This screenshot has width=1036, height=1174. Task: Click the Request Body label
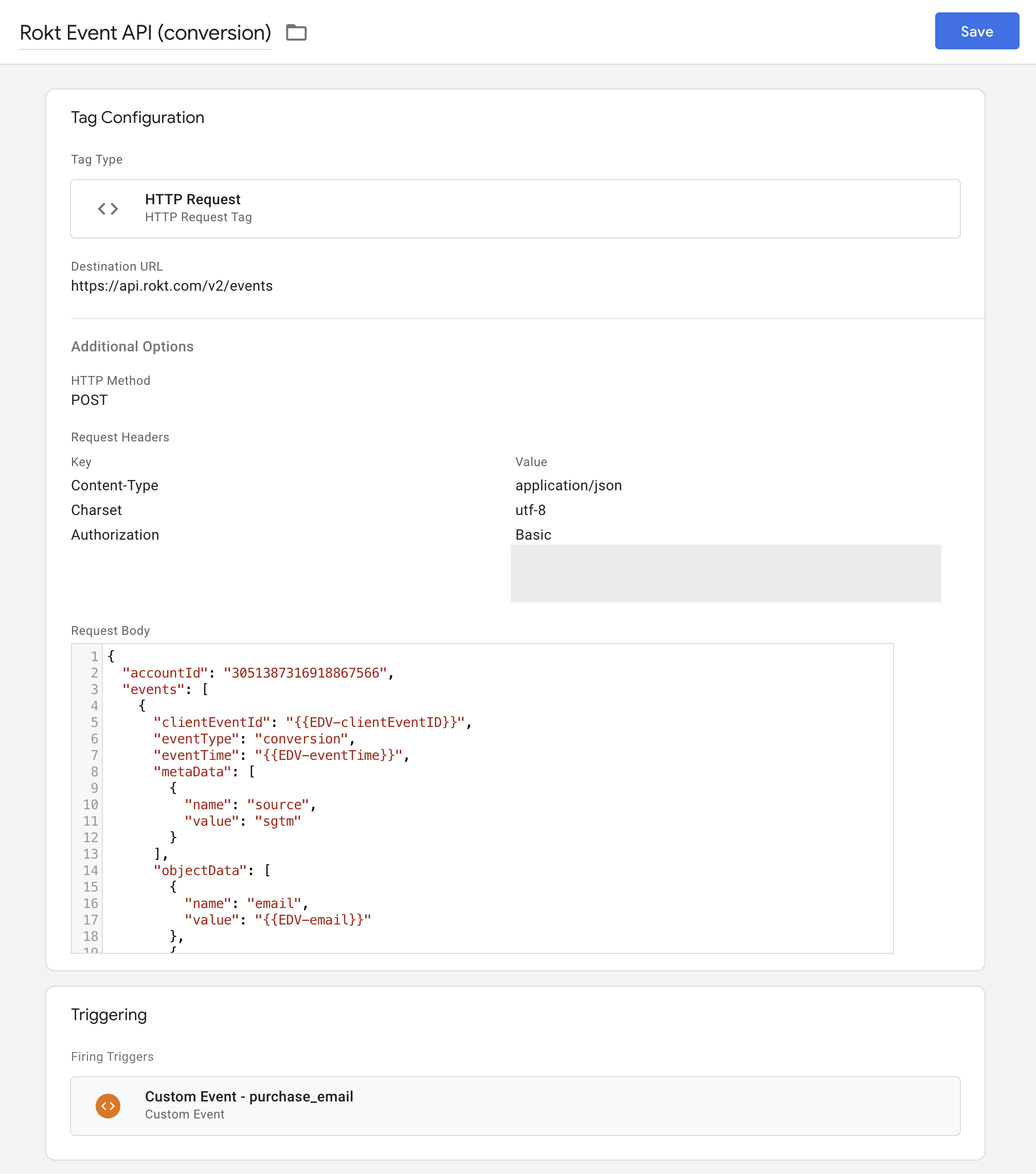point(110,631)
